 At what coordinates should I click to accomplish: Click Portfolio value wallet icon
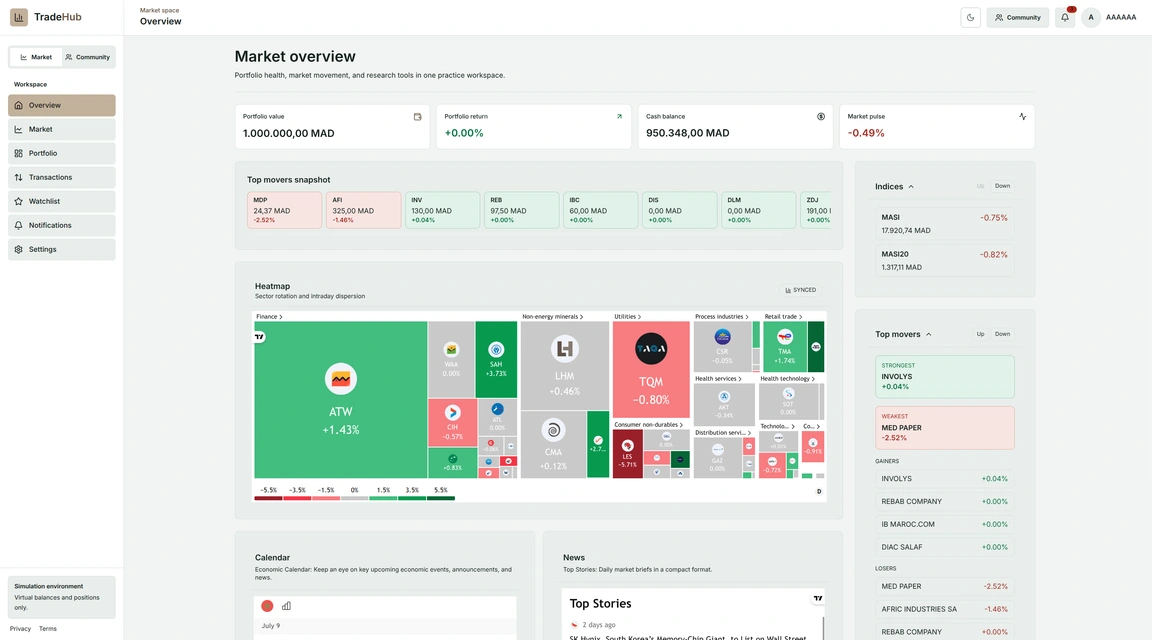pos(417,117)
